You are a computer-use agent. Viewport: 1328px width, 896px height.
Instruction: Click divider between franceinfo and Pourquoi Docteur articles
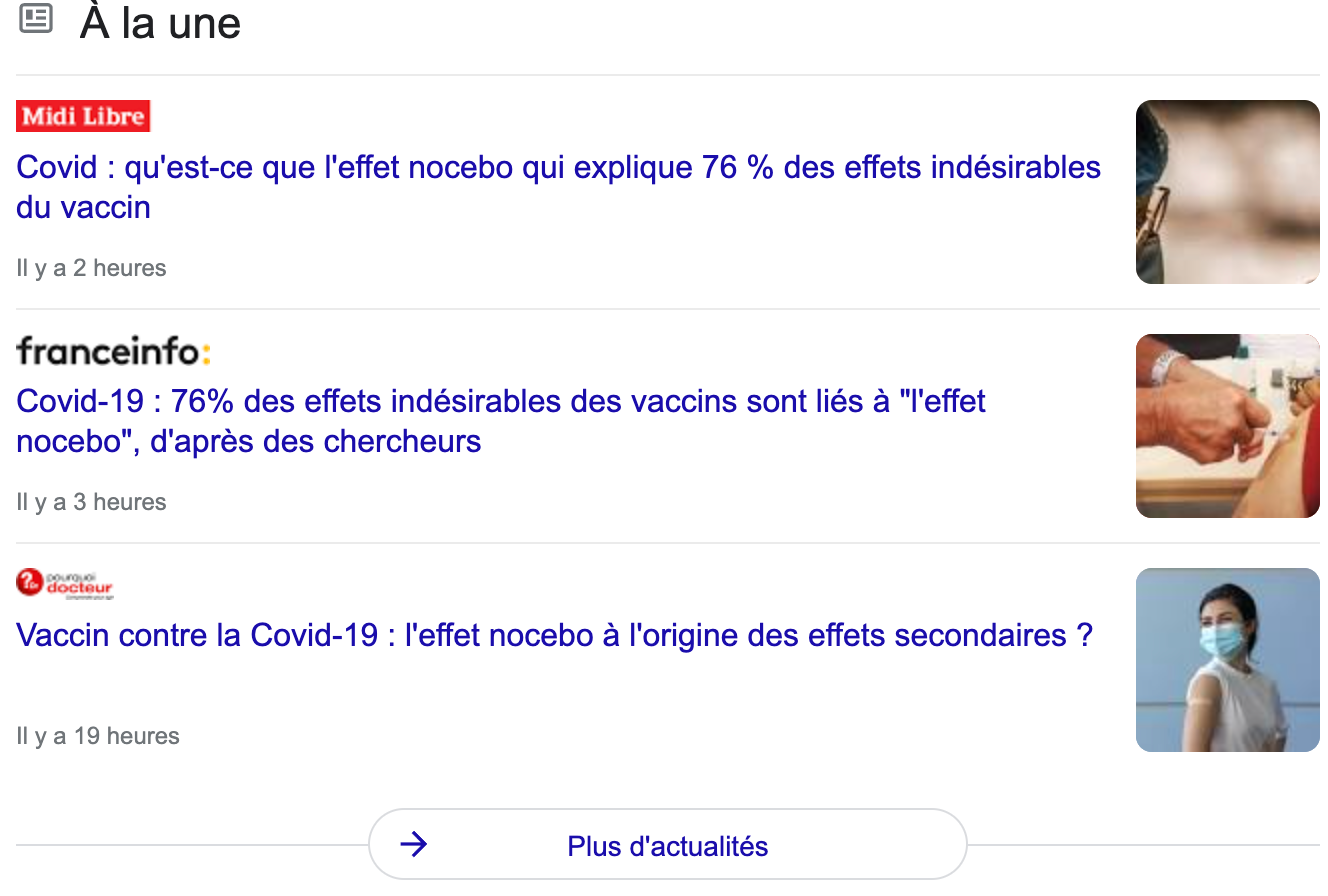(667, 543)
